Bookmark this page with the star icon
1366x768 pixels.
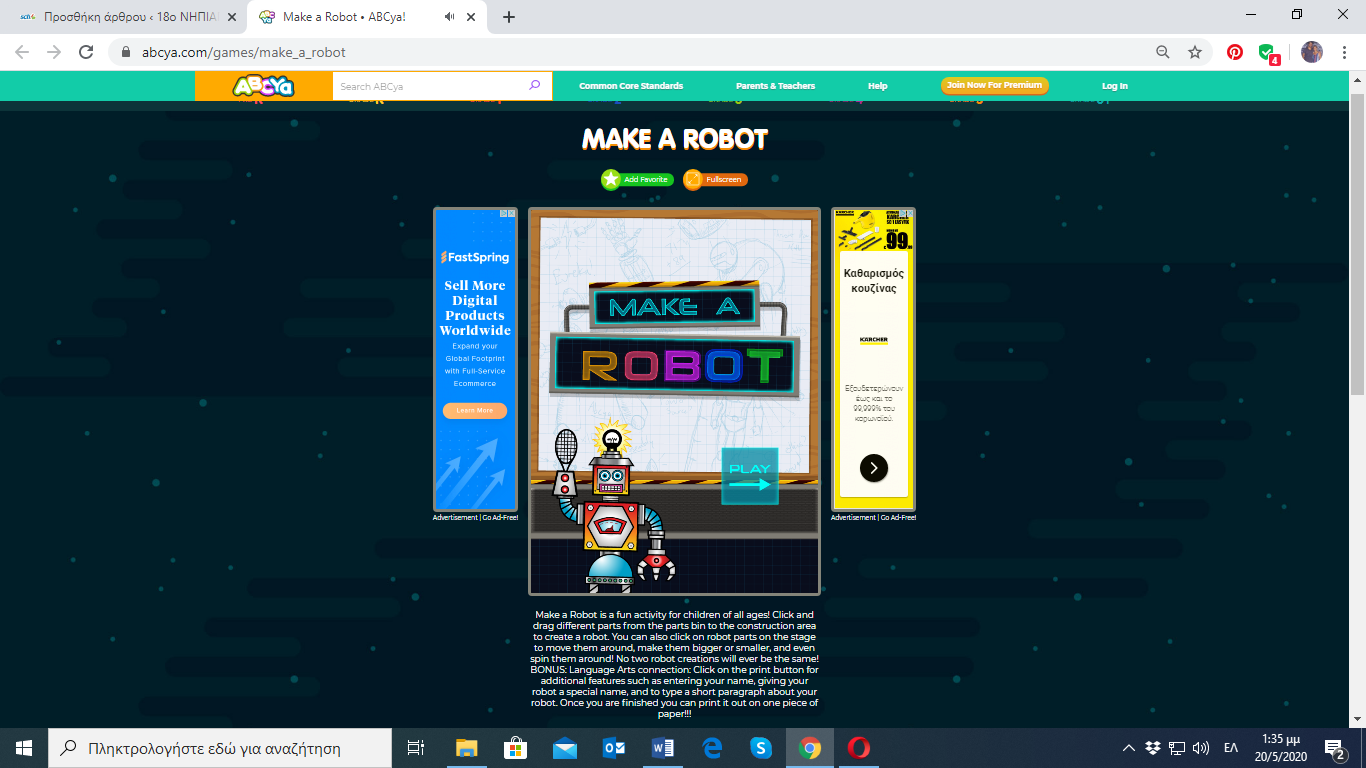(x=1194, y=52)
